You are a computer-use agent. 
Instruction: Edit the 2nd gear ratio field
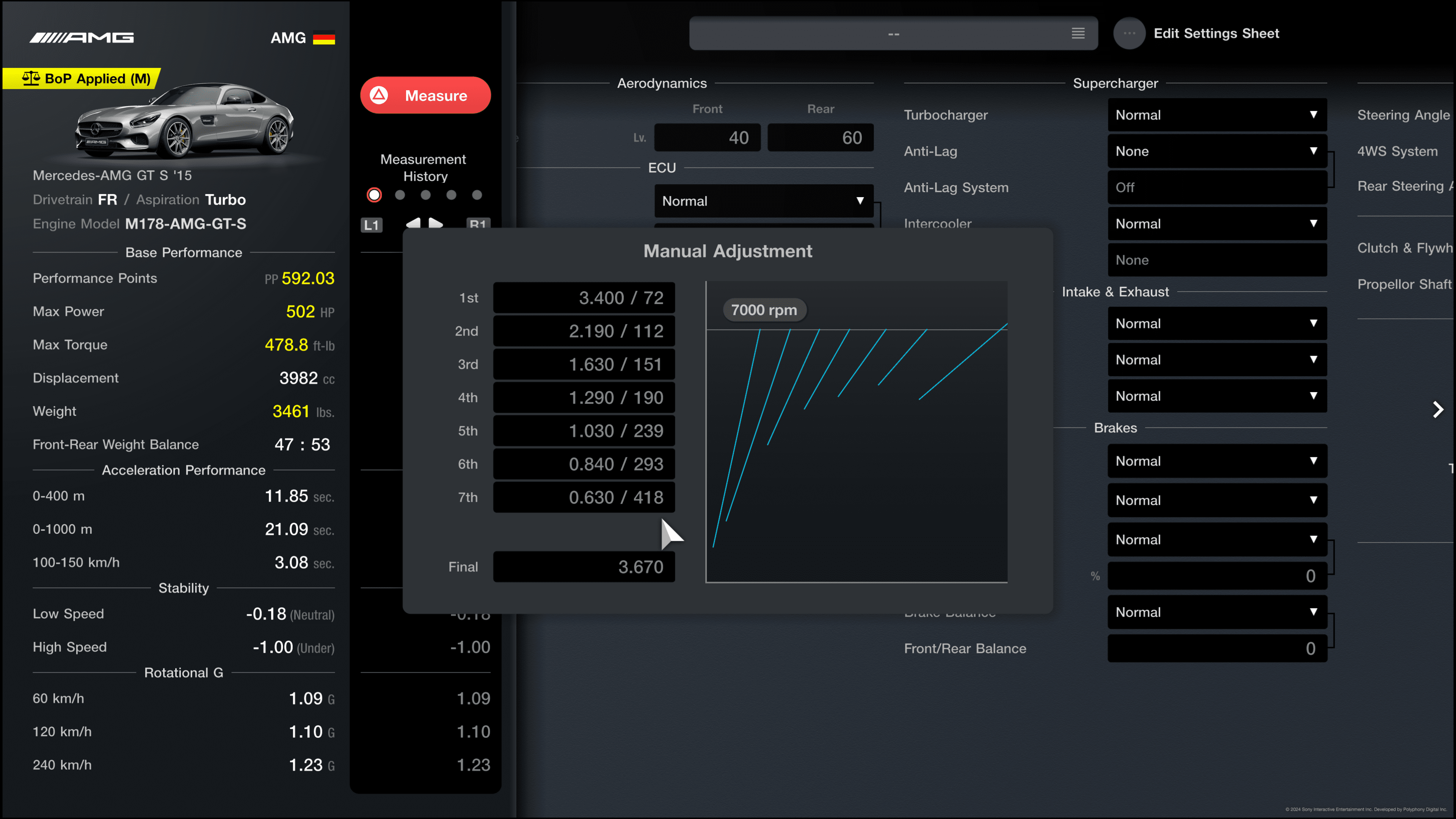(584, 331)
